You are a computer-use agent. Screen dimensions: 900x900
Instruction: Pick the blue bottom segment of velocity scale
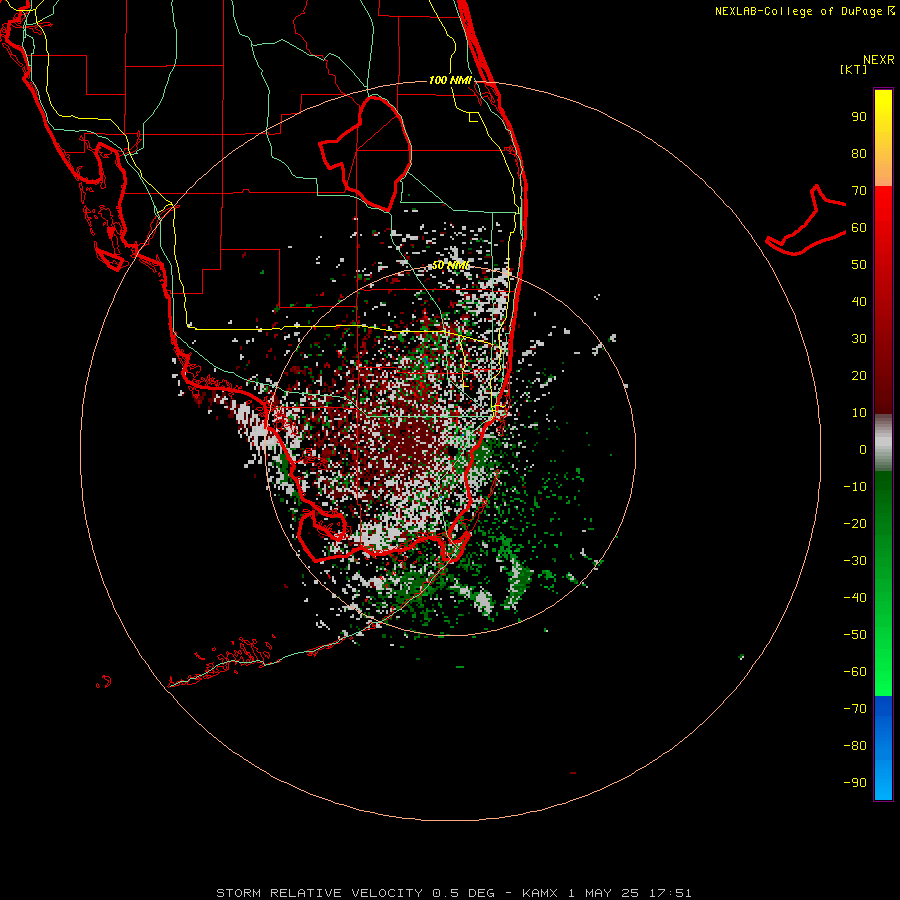coord(883,748)
